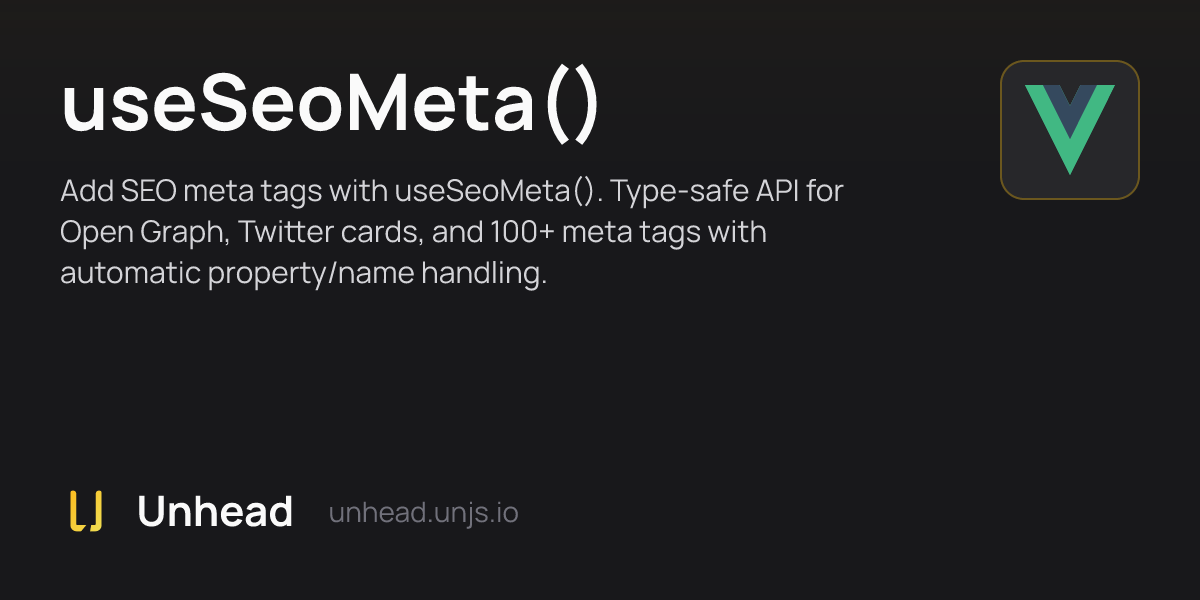The width and height of the screenshot is (1200, 600).
Task: Click the "Unhead" brand name
Action: click(215, 512)
